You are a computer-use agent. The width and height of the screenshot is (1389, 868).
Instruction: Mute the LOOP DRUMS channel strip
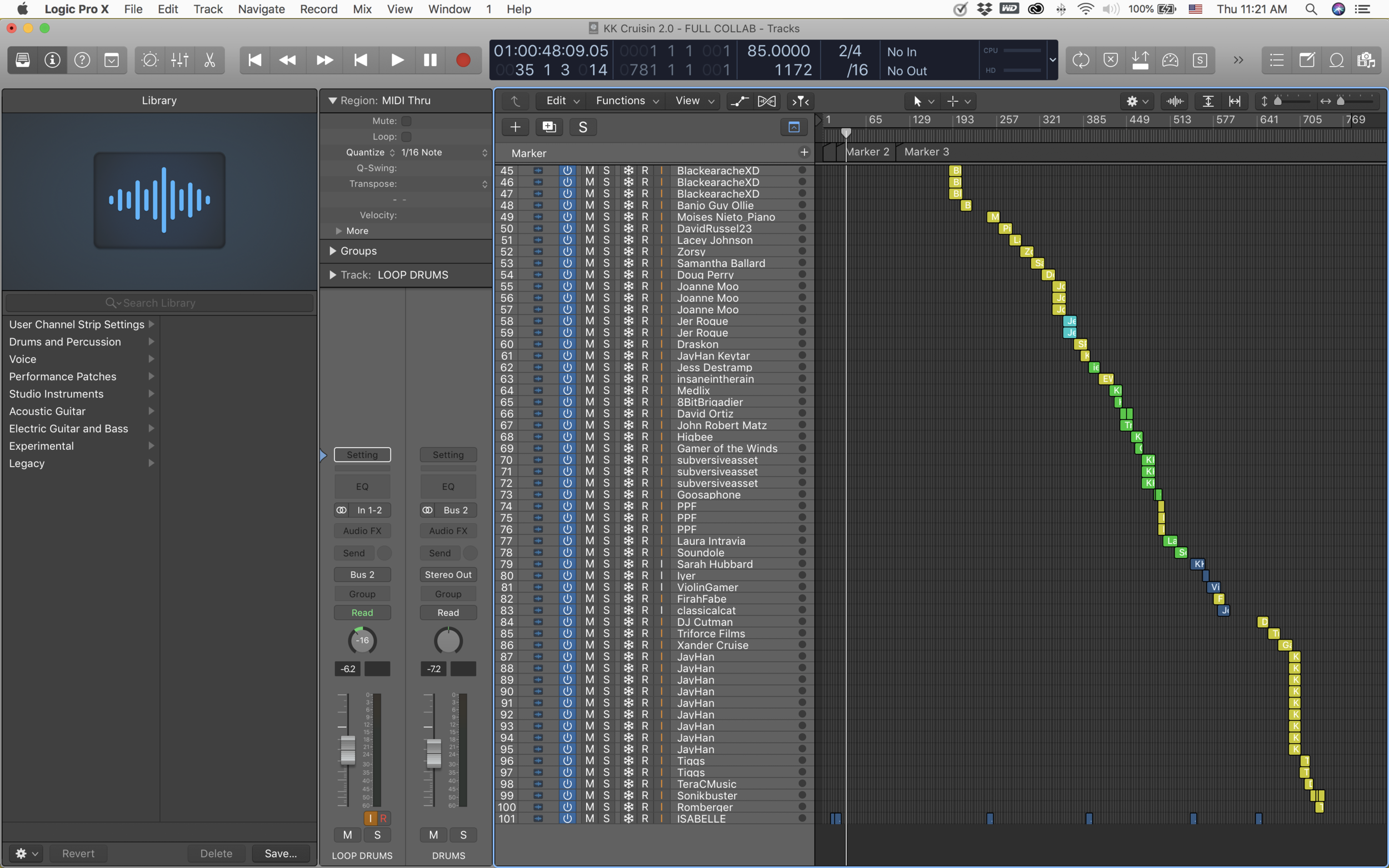[347, 835]
